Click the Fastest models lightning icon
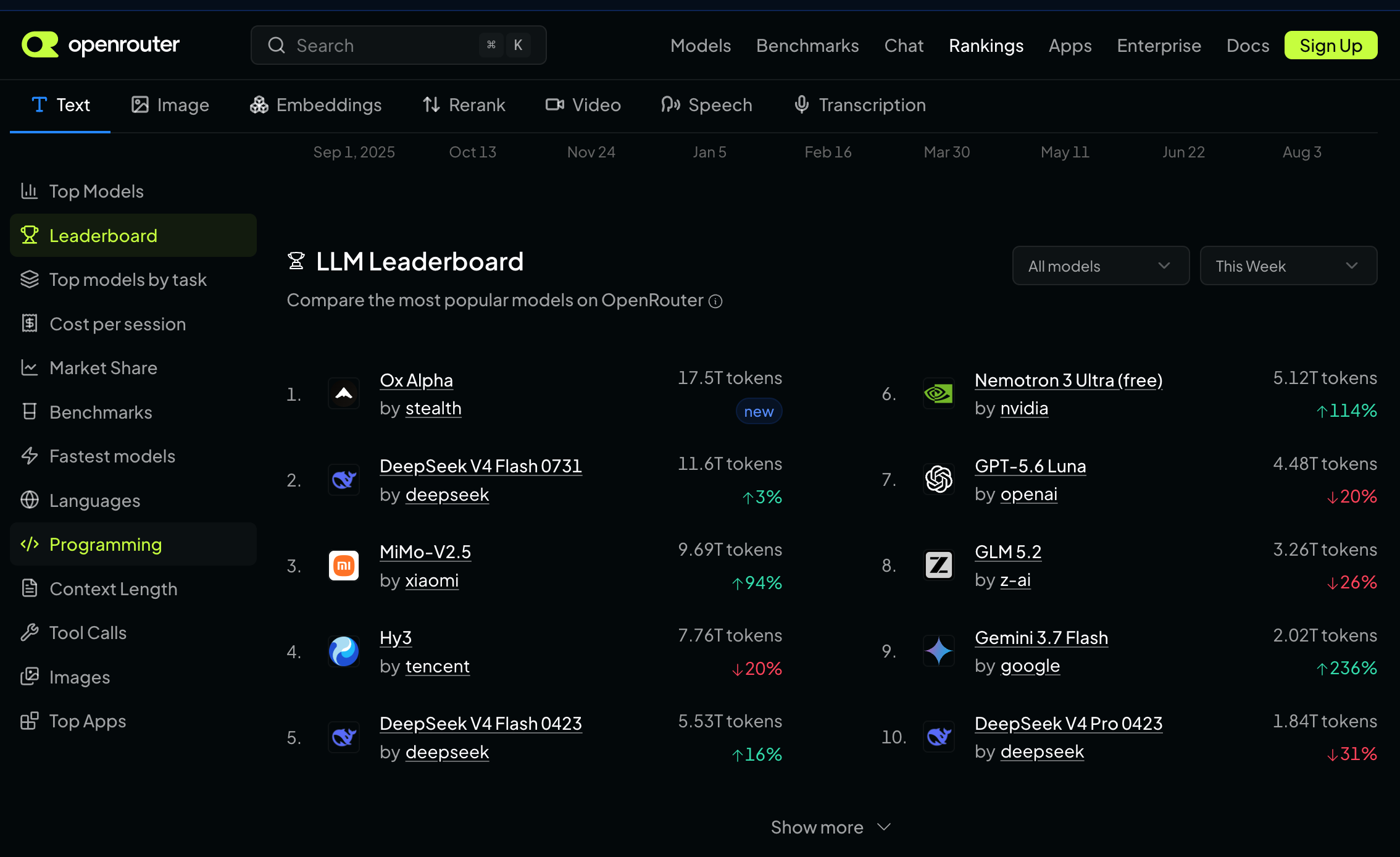 30,456
